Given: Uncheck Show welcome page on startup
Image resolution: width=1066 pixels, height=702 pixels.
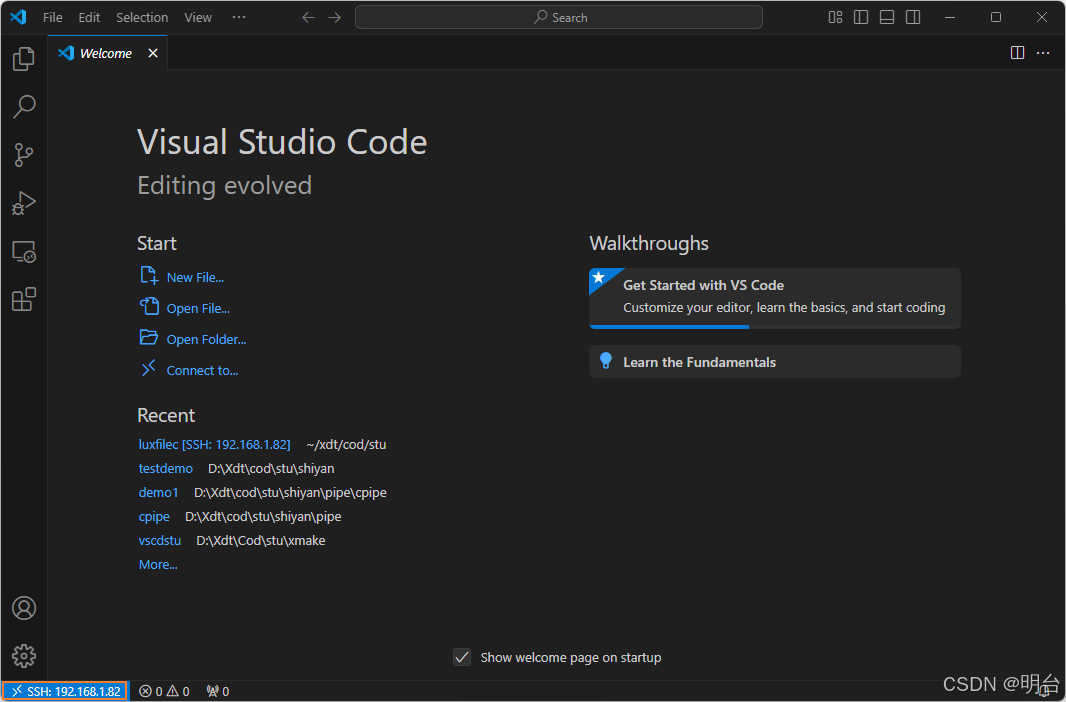Looking at the screenshot, I should [462, 657].
